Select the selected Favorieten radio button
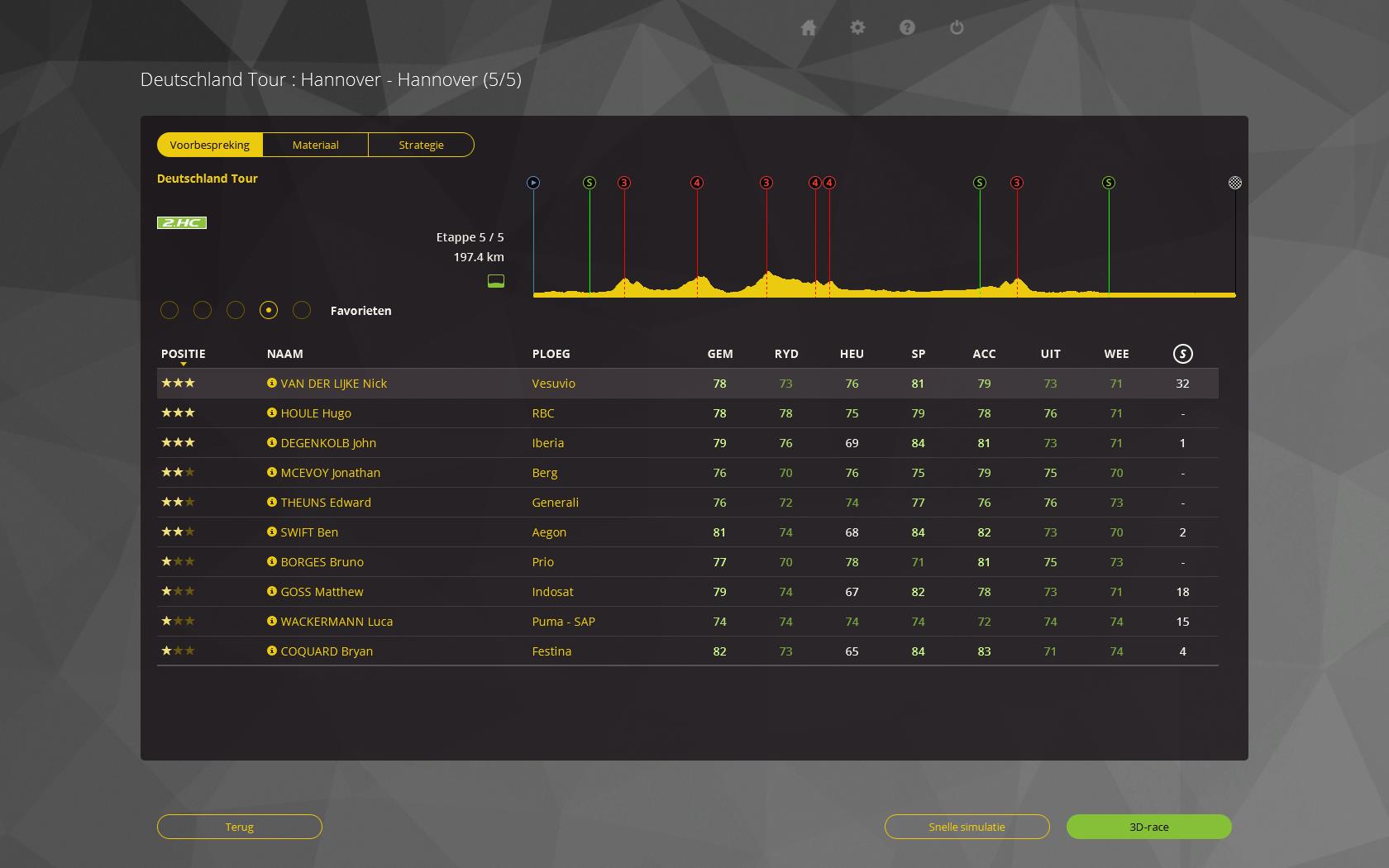 tap(269, 310)
